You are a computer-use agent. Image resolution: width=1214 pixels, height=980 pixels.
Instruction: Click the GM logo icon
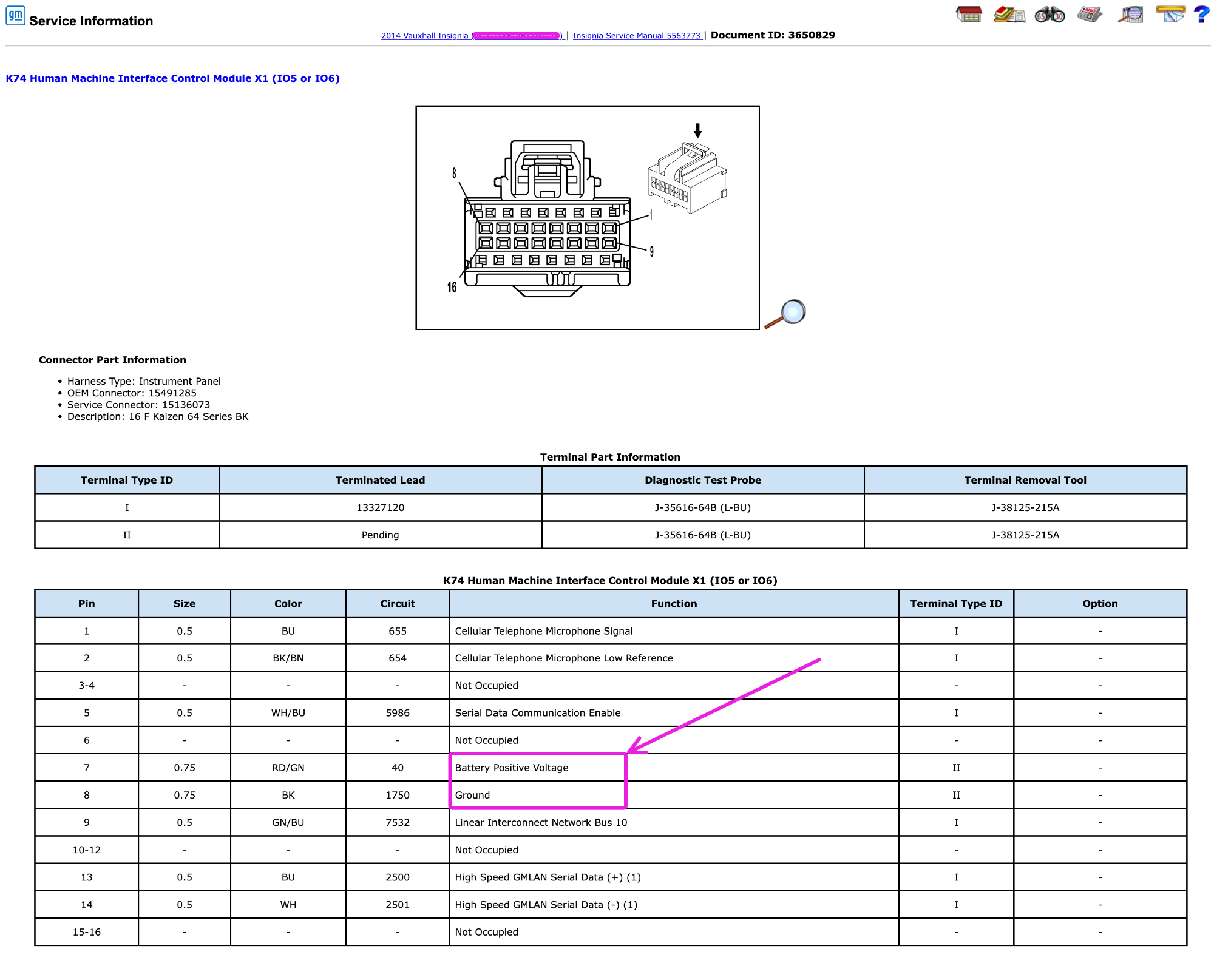pyautogui.click(x=15, y=15)
